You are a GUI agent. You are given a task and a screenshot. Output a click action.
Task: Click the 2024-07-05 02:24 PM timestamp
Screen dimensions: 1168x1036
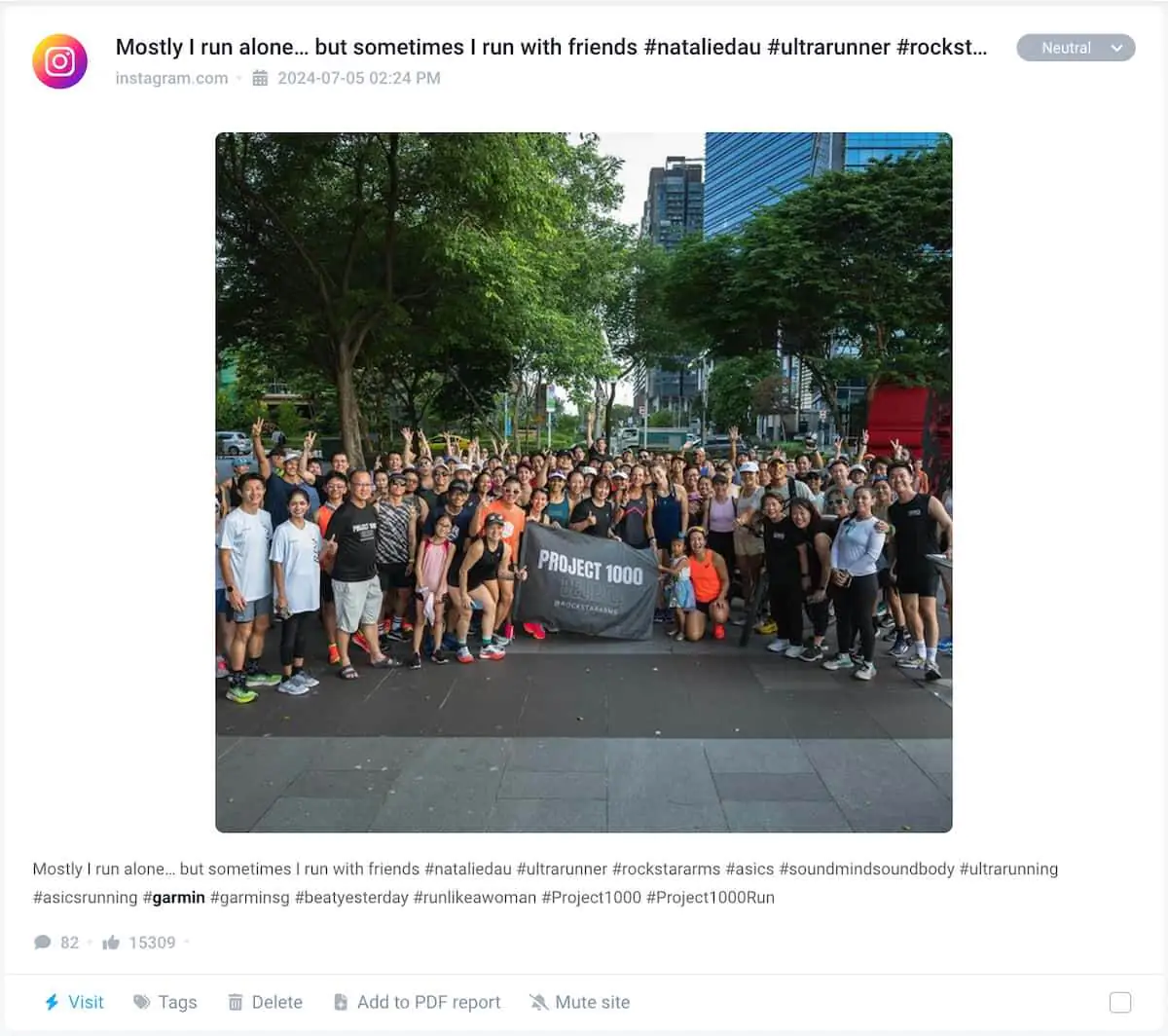point(358,78)
